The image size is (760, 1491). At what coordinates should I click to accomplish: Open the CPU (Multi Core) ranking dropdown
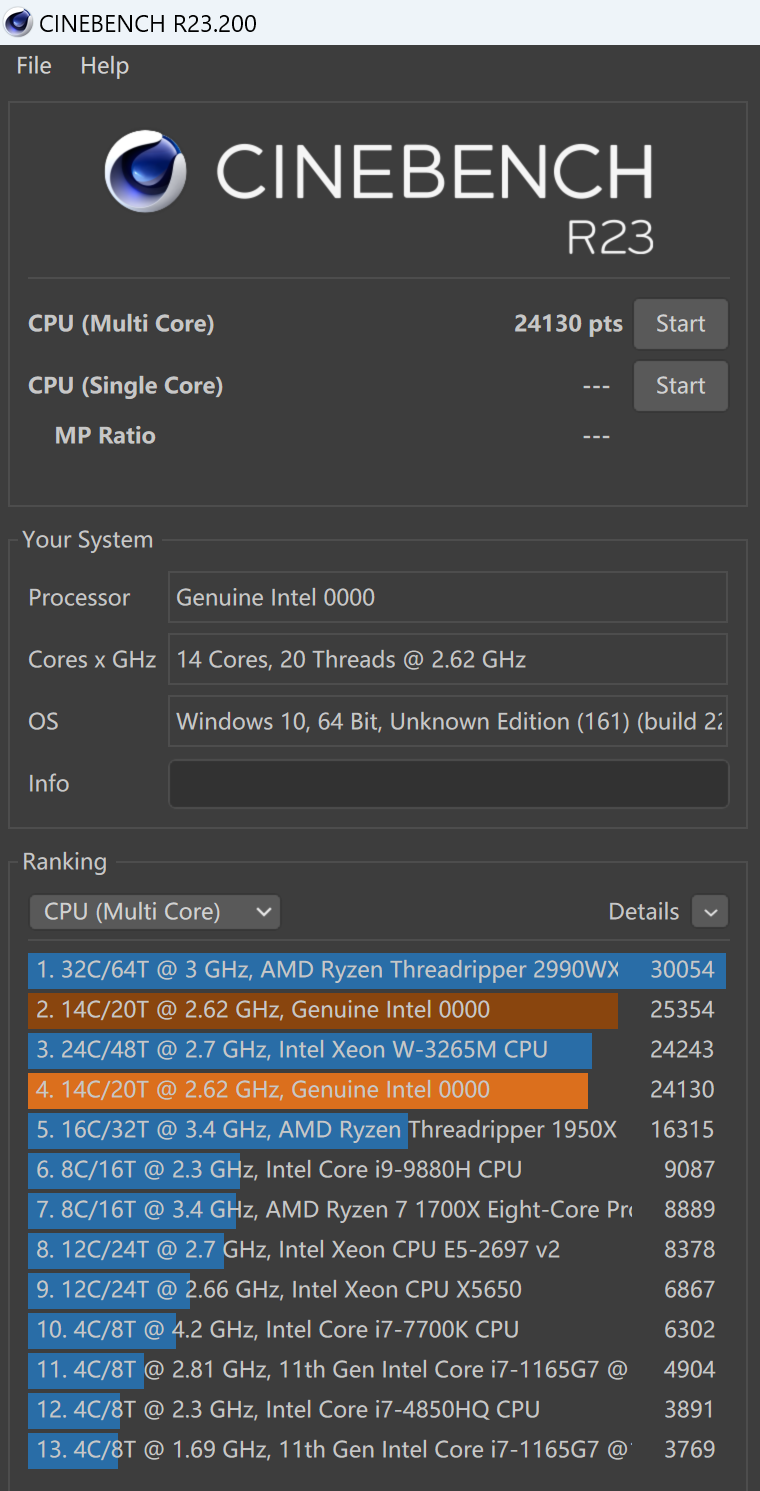(155, 912)
